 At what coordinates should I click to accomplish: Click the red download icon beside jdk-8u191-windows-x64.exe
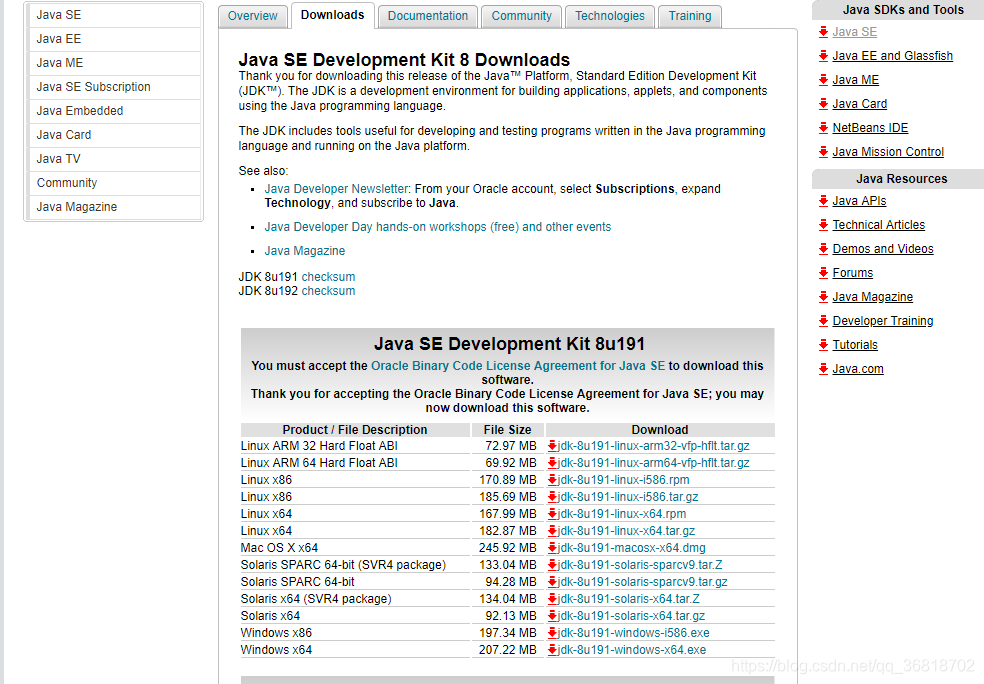[x=552, y=650]
